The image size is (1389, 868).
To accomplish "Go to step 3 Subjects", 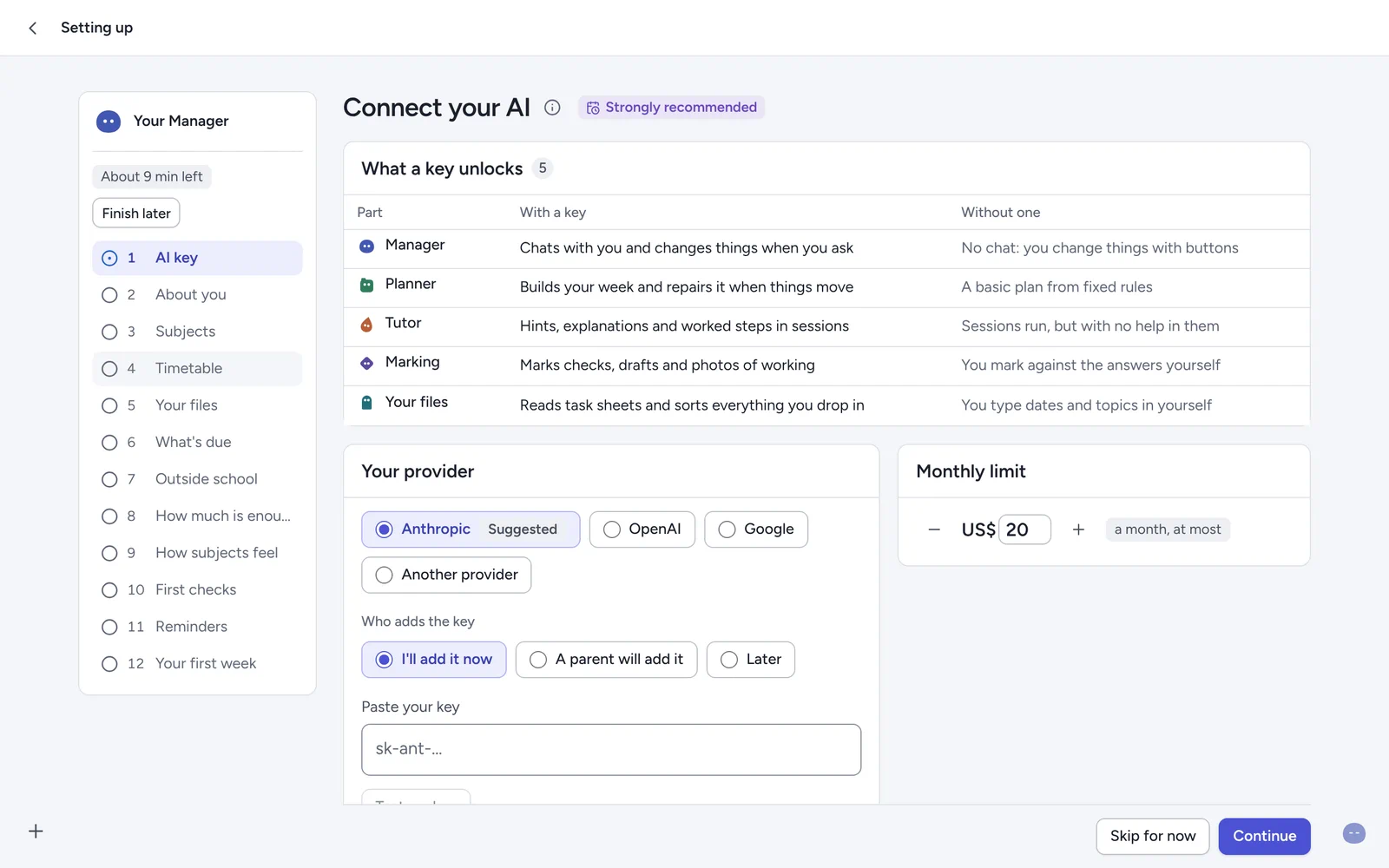I will (197, 332).
